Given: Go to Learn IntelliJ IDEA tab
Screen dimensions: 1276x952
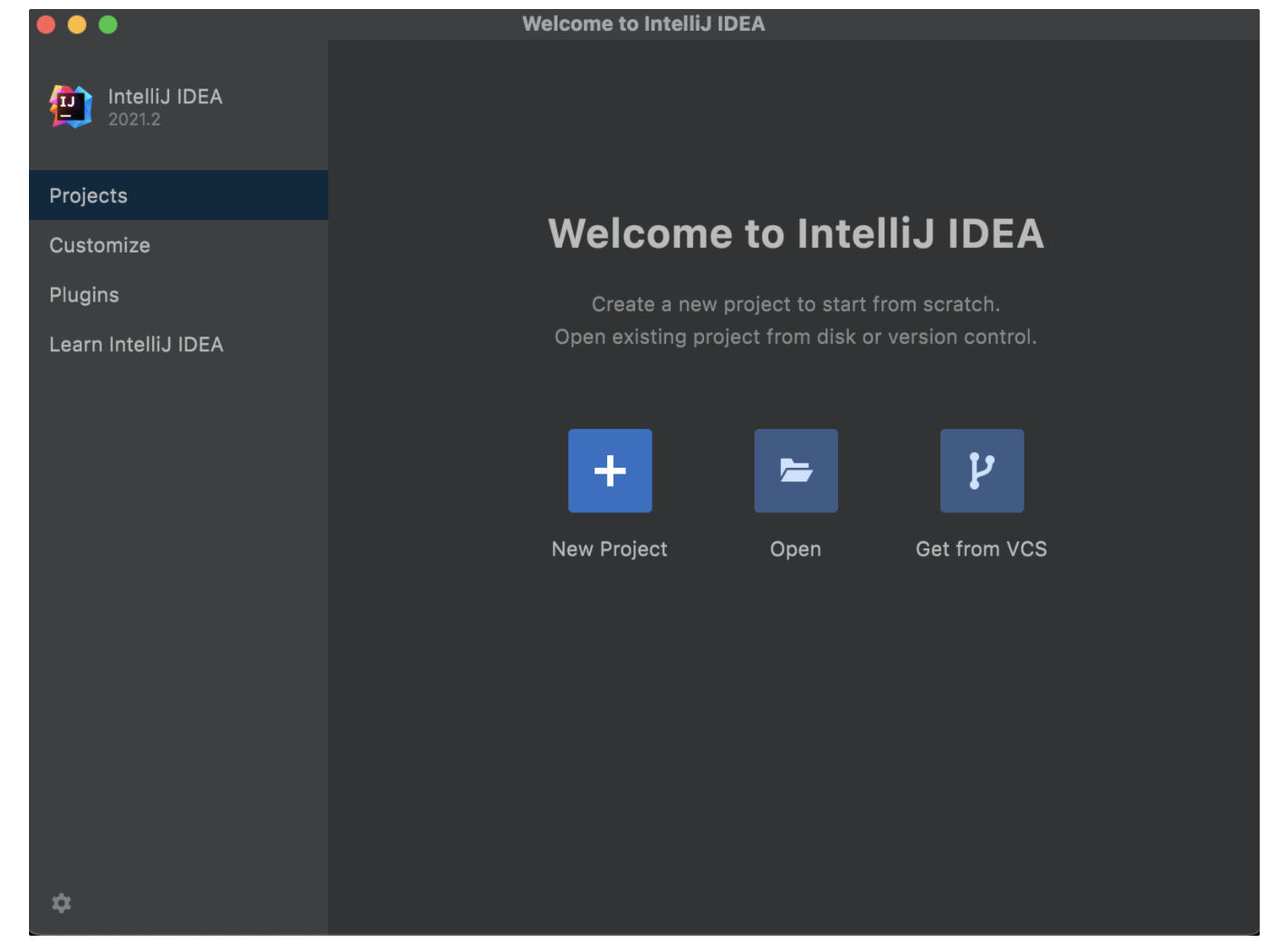Looking at the screenshot, I should coord(178,345).
